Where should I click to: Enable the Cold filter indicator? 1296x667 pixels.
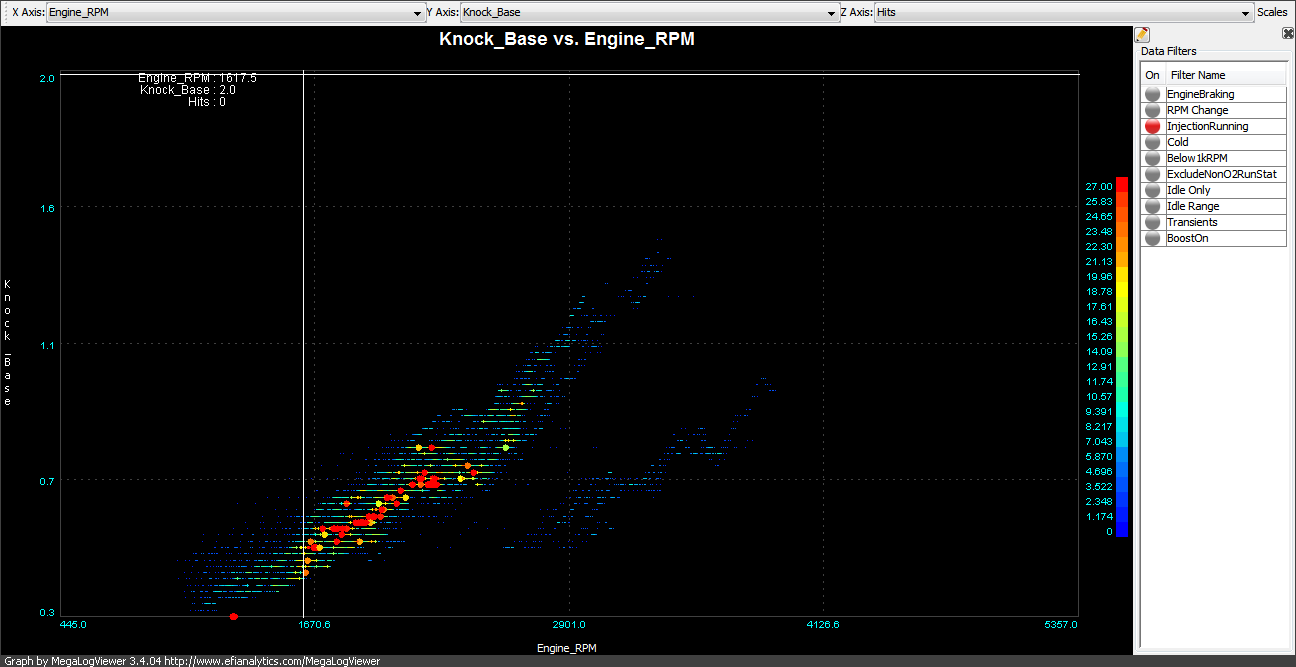(1153, 143)
